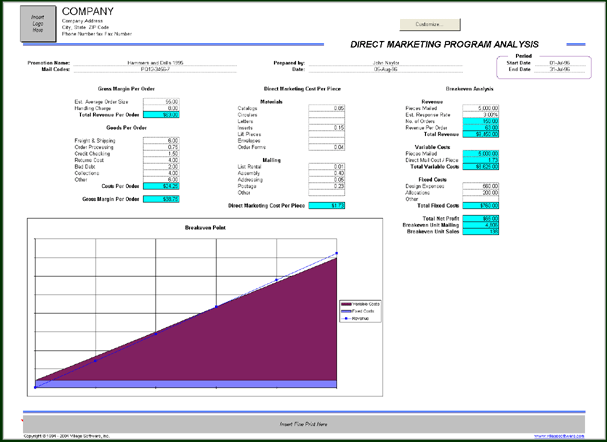This screenshot has width=607, height=442.
Task: Select the Catalogs material cost cell
Action: (x=327, y=107)
